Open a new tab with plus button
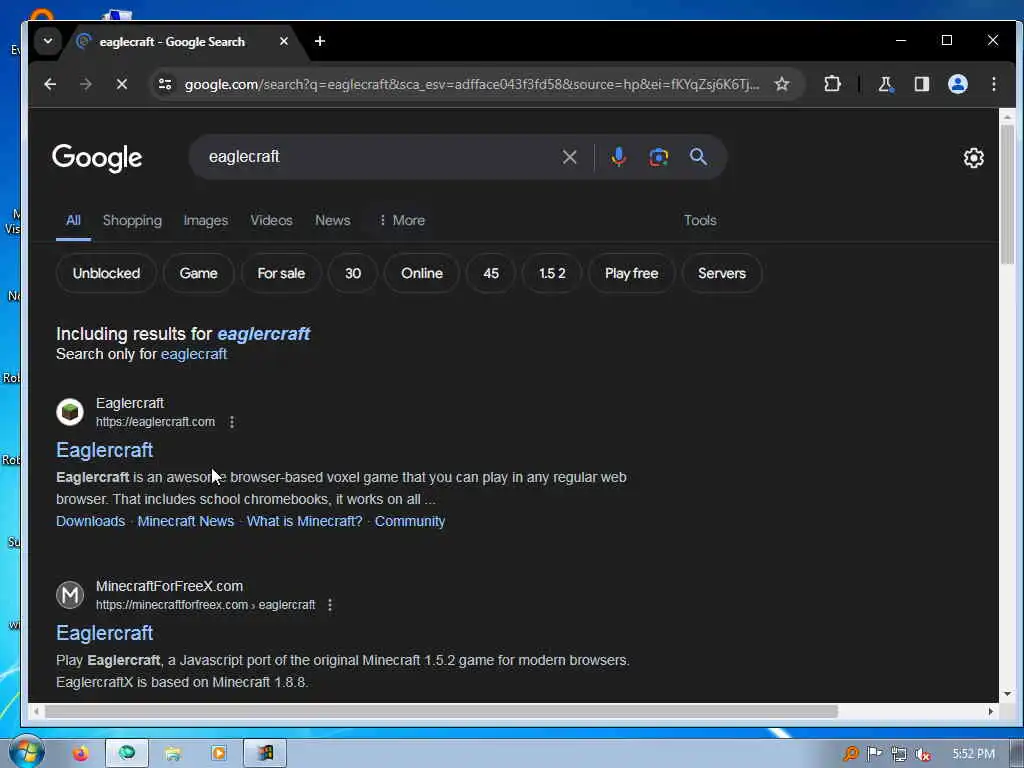Viewport: 1024px width, 768px height. click(x=319, y=41)
